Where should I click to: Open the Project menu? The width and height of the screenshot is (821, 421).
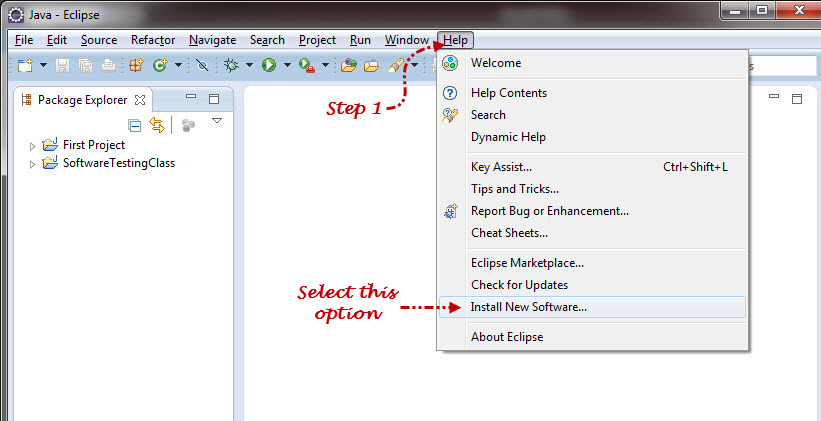pyautogui.click(x=317, y=40)
